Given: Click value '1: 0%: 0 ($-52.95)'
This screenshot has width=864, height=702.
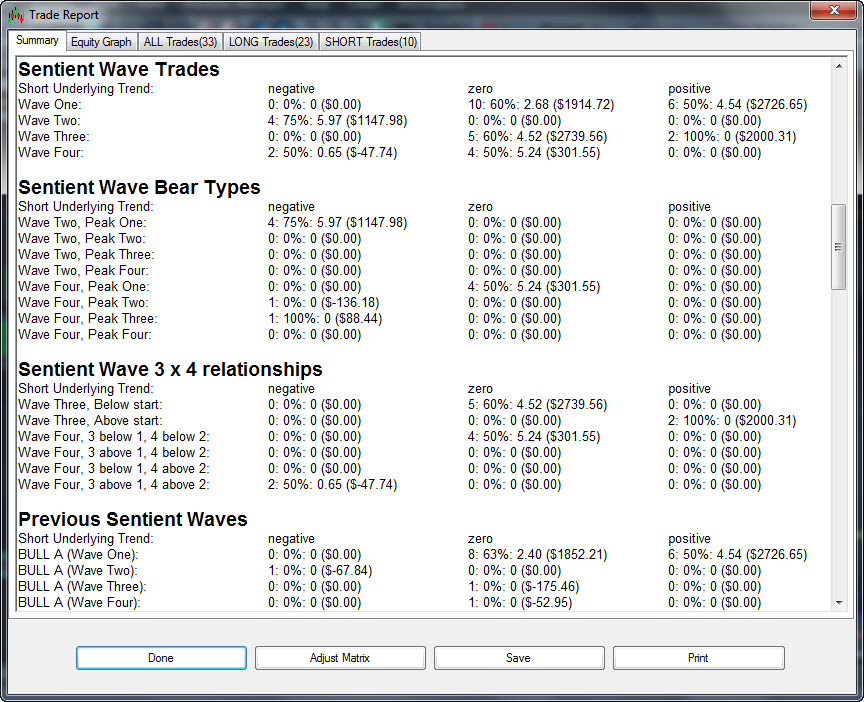Looking at the screenshot, I should (x=520, y=602).
